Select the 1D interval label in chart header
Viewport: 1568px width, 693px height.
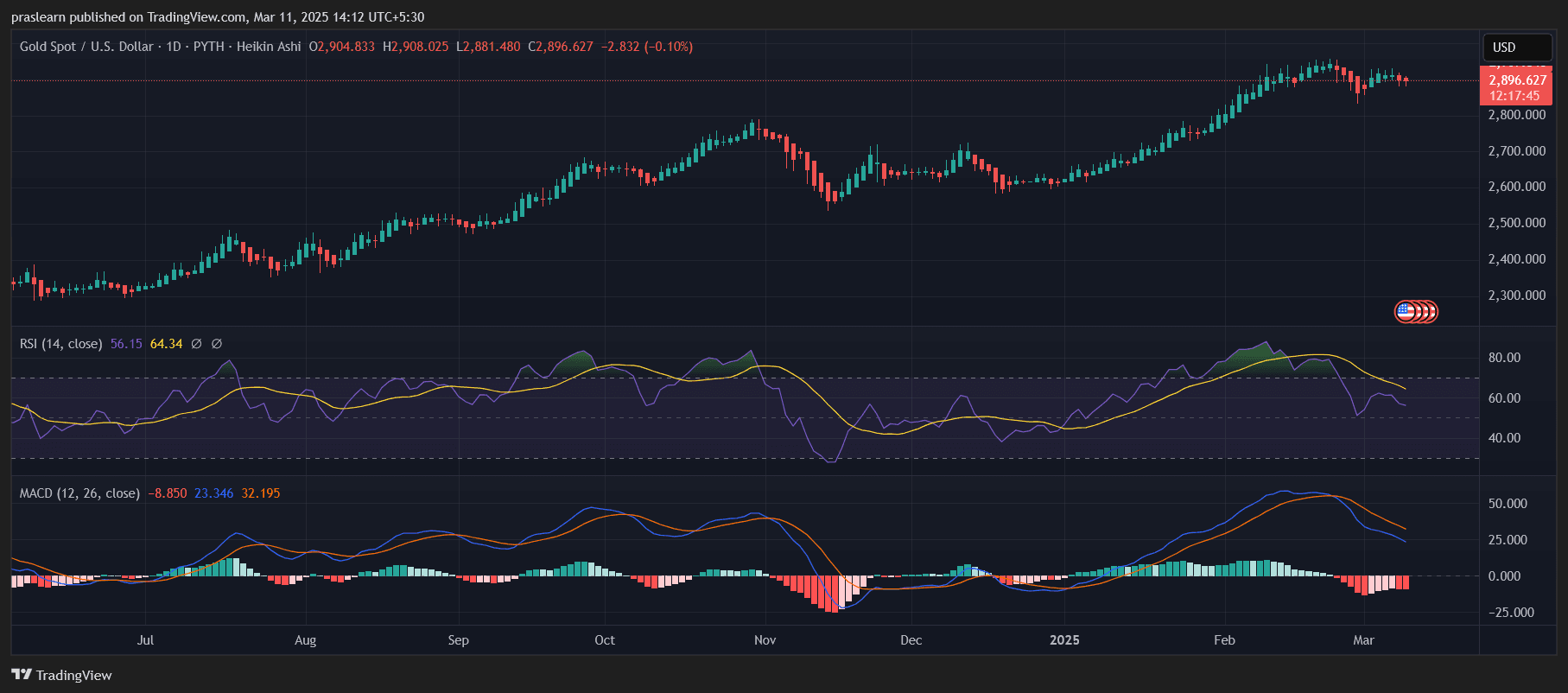[174, 47]
